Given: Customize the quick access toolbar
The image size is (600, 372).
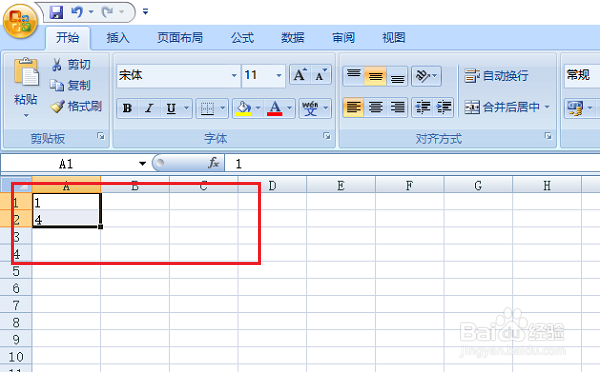Looking at the screenshot, I should (x=145, y=12).
